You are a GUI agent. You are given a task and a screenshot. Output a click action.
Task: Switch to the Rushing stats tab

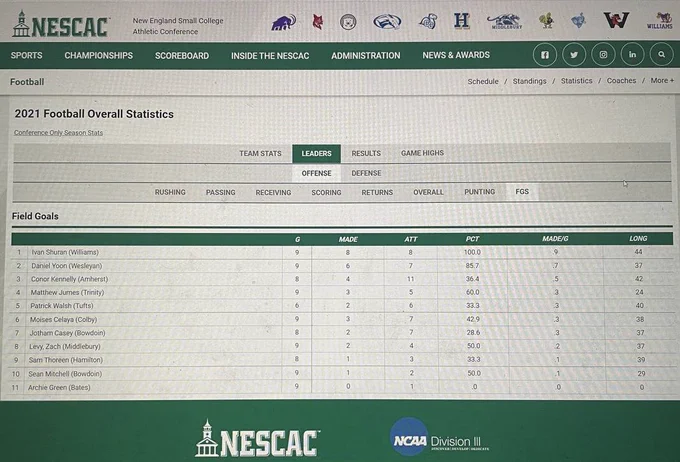tap(170, 192)
